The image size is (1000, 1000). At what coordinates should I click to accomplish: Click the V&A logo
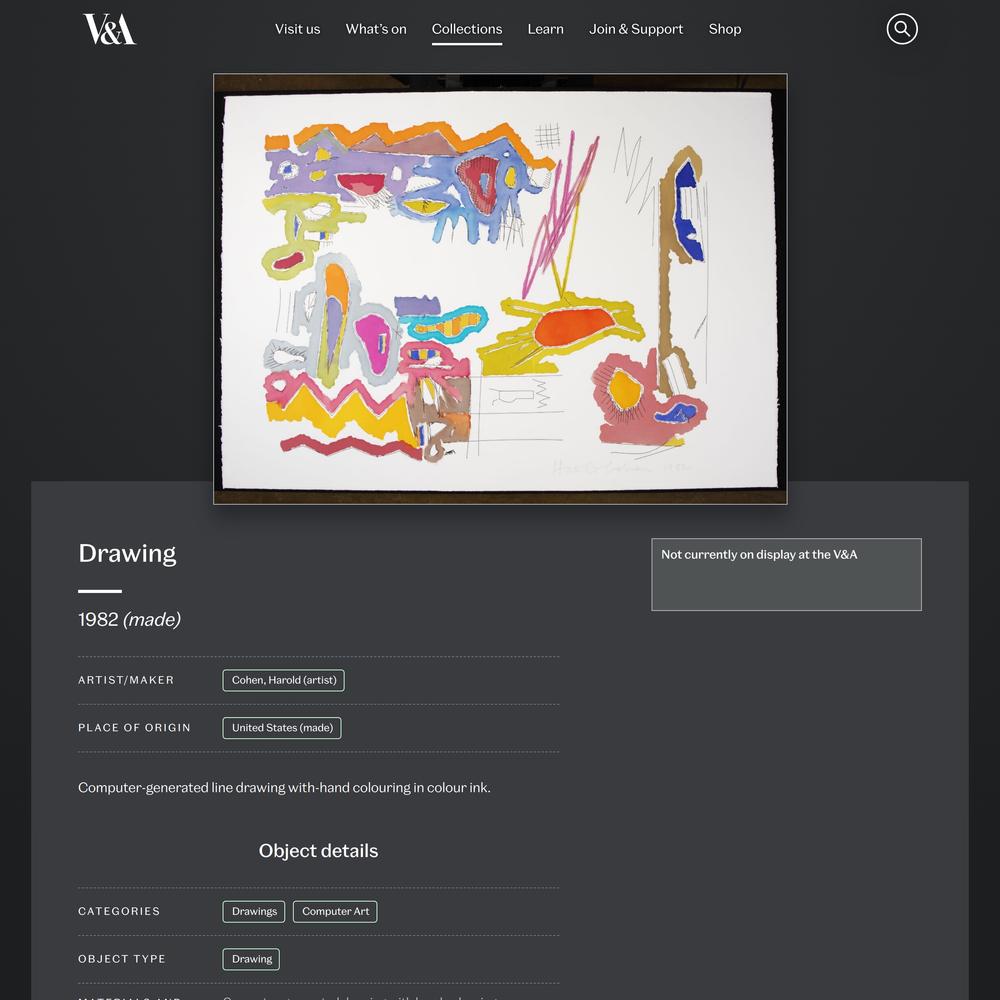coord(110,29)
